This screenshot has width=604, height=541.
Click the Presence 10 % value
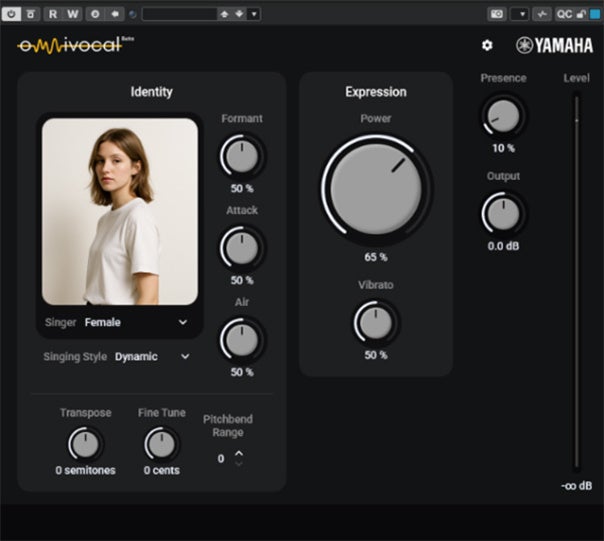coord(503,148)
